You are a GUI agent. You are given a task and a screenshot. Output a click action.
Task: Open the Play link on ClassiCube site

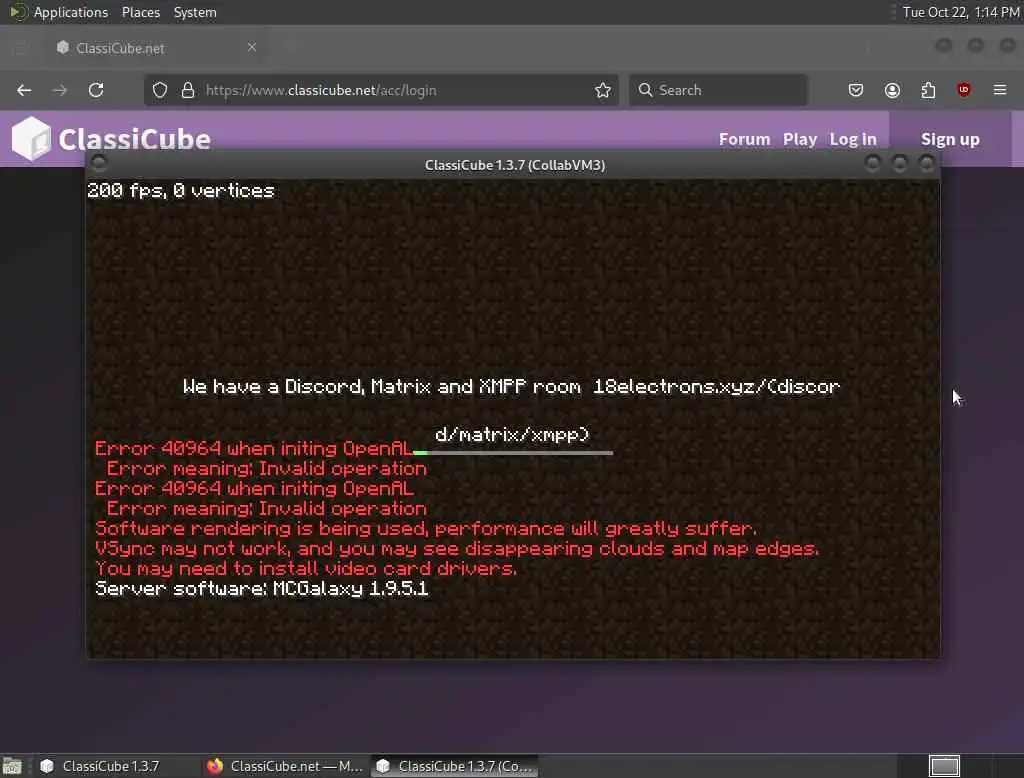[x=800, y=139]
